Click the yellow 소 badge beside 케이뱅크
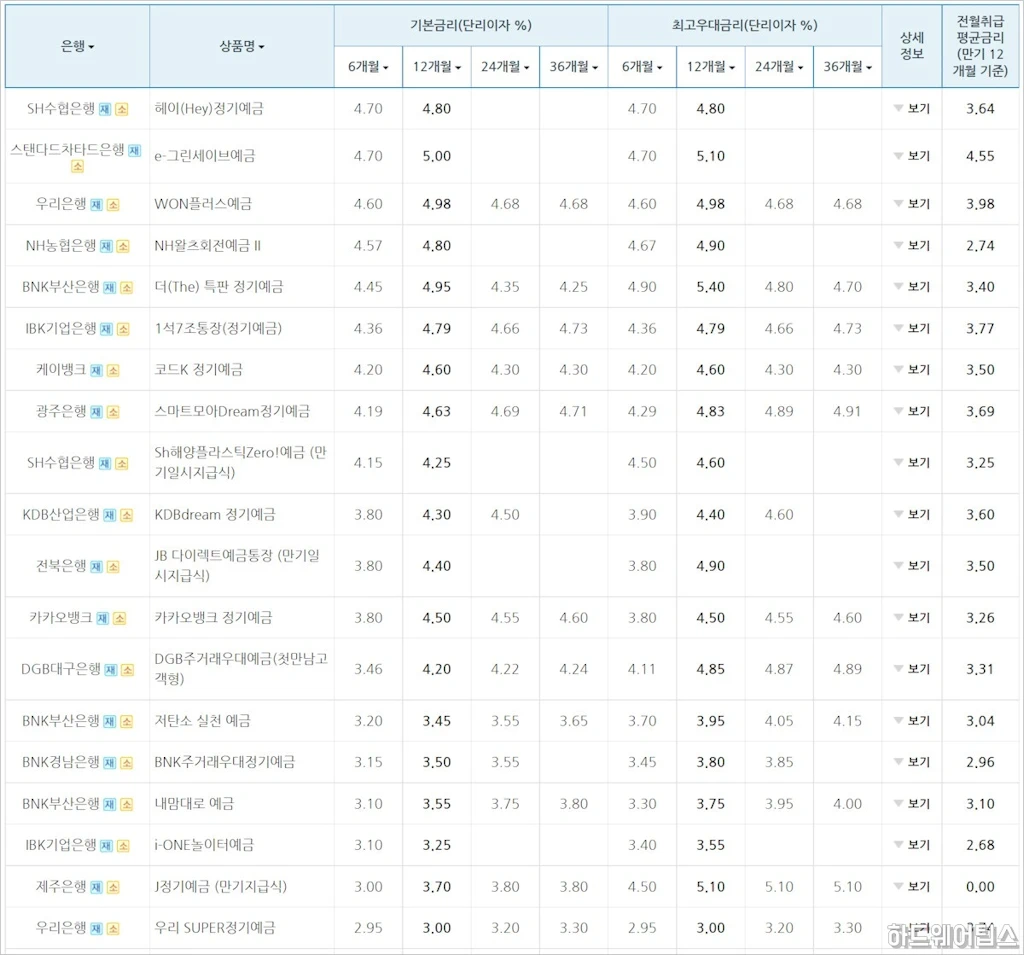This screenshot has height=955, width=1024. (113, 371)
